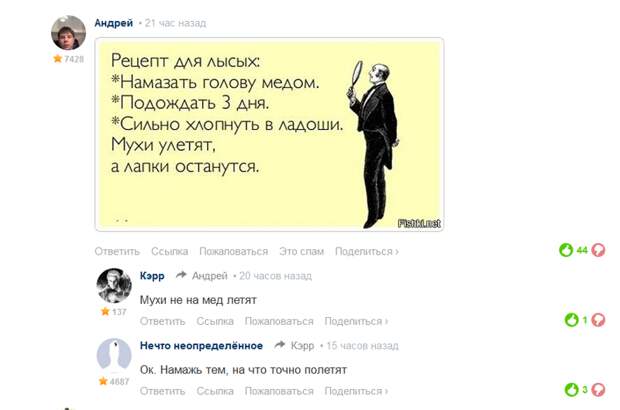620x410 pixels.
Task: Upvote Нечто неопределённое's comment
Action: coord(571,390)
